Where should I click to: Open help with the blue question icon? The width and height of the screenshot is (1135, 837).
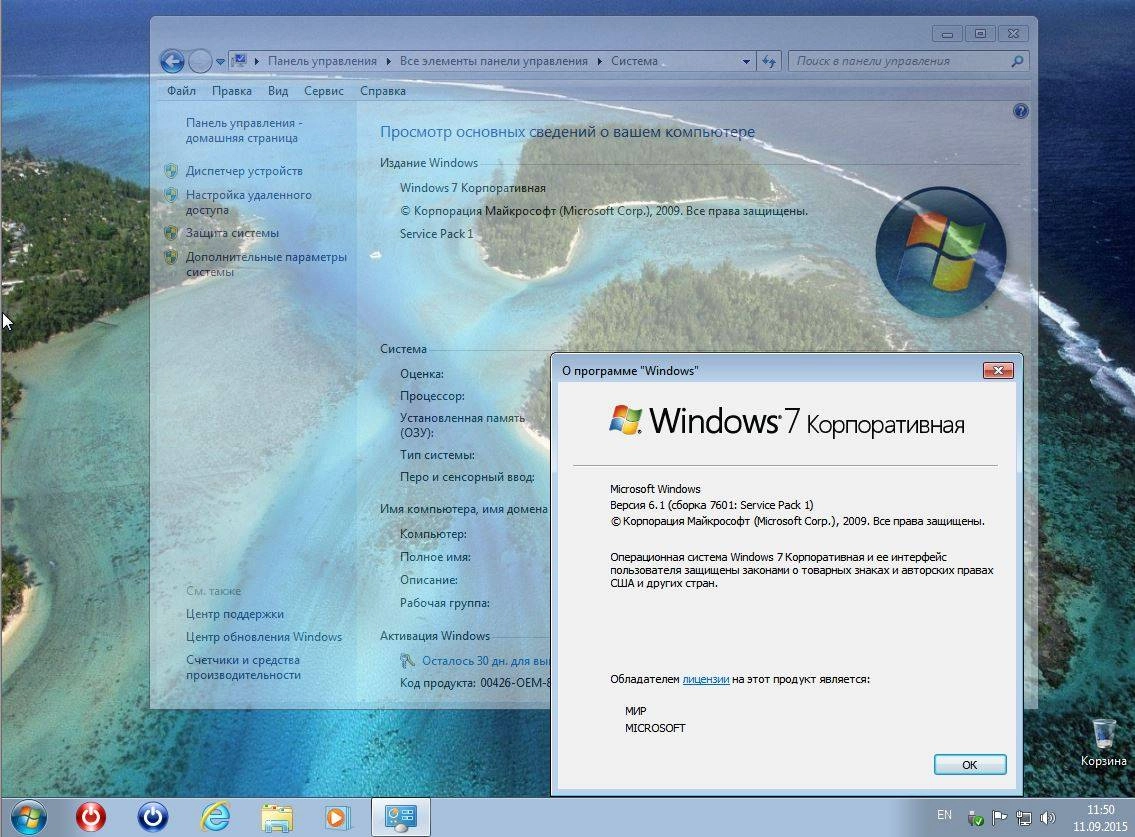[x=1021, y=112]
